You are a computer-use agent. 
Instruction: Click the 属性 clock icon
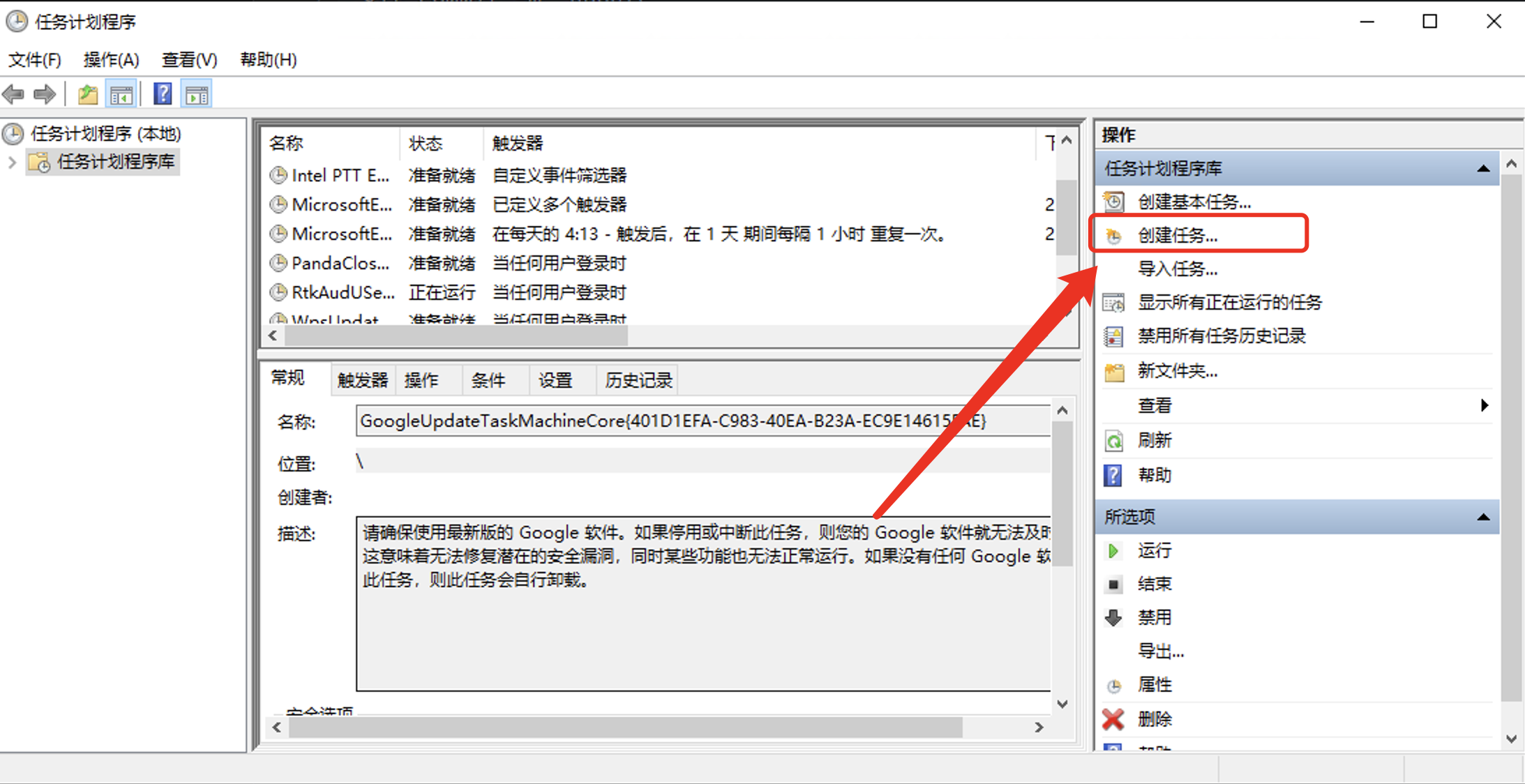click(1114, 686)
